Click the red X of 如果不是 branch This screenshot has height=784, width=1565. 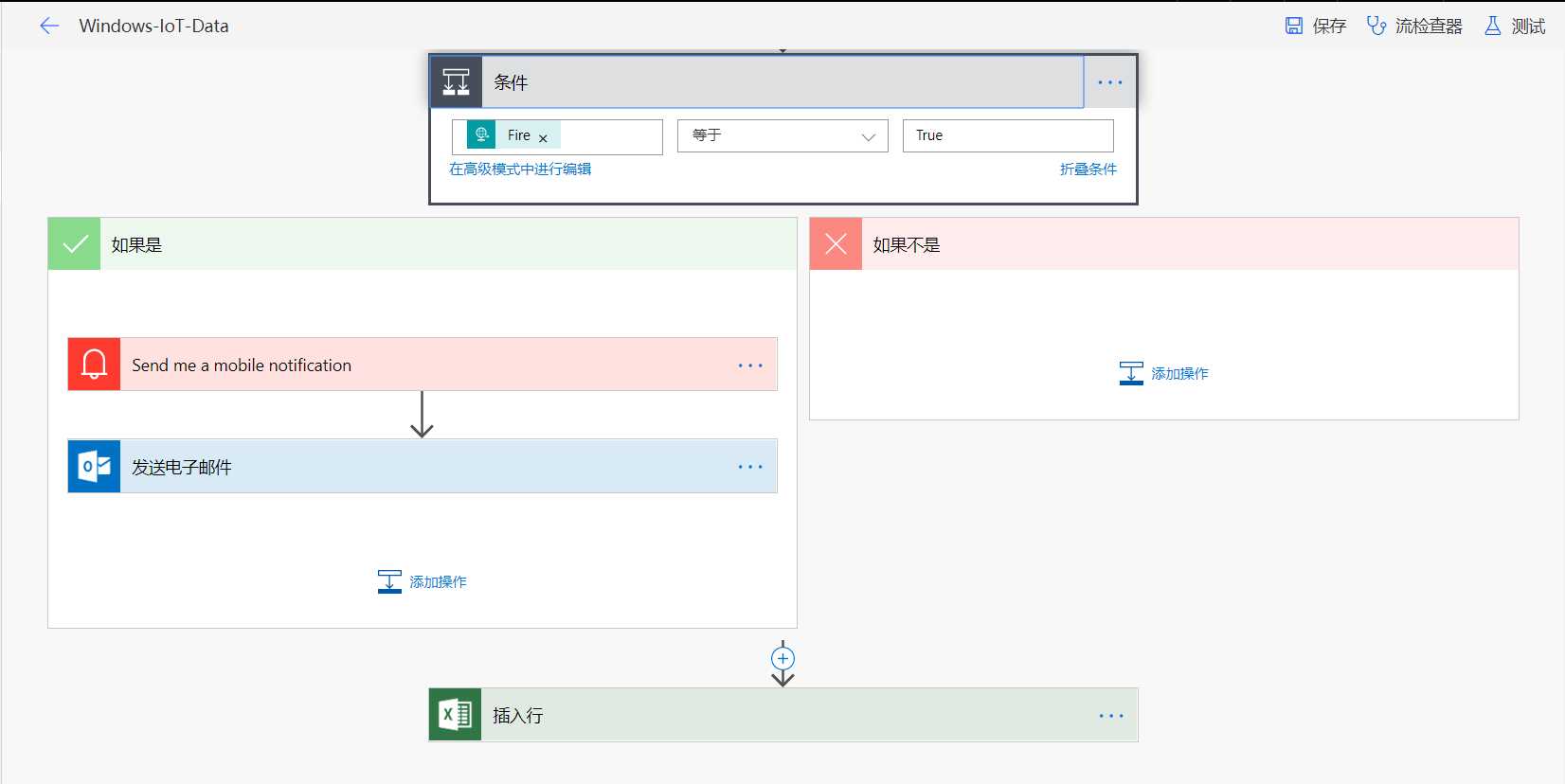(836, 244)
